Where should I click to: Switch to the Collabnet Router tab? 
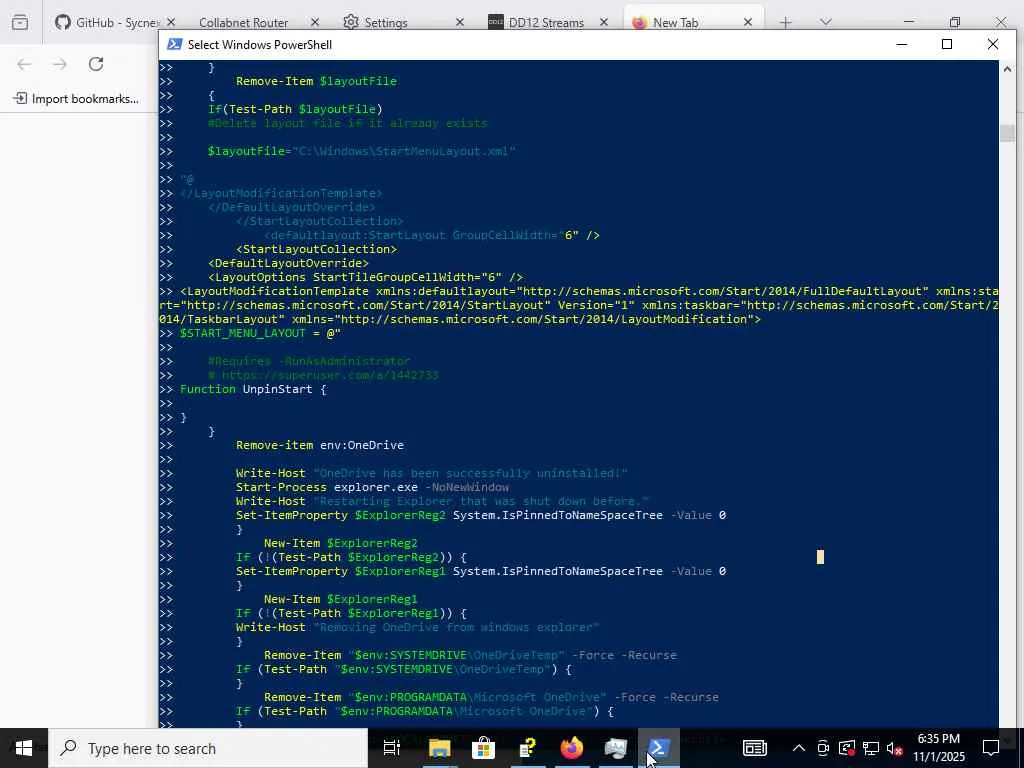243,22
